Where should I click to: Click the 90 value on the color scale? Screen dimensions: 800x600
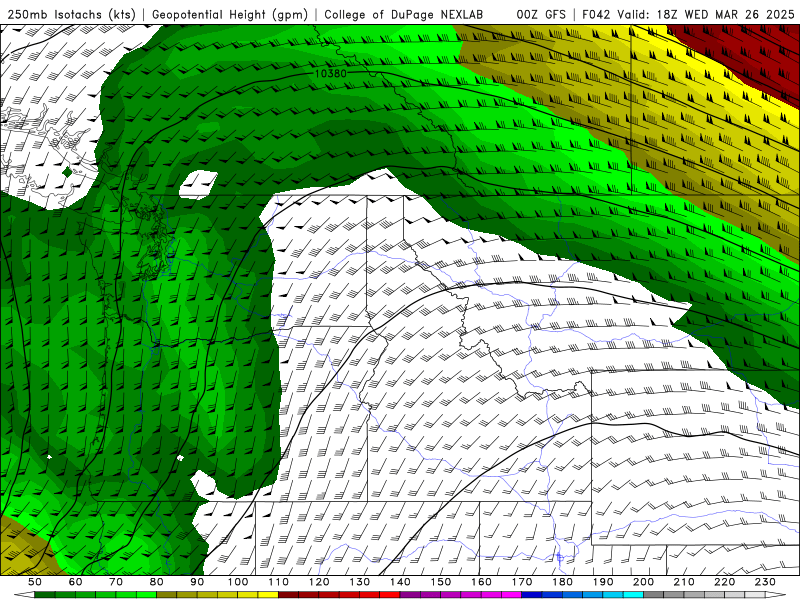(x=197, y=582)
